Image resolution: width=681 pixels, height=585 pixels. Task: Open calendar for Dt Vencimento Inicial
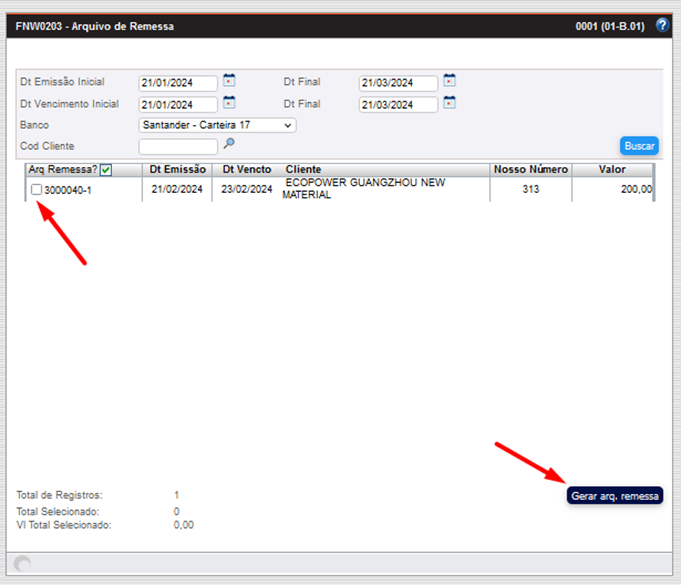(x=229, y=103)
